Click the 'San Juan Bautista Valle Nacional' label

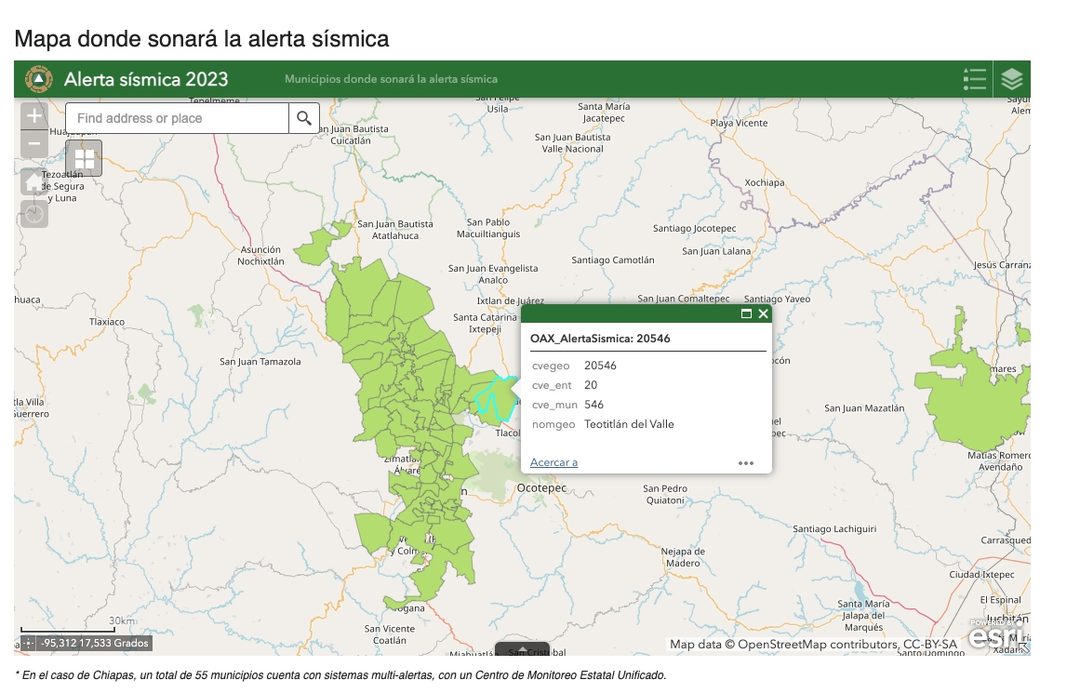point(572,143)
